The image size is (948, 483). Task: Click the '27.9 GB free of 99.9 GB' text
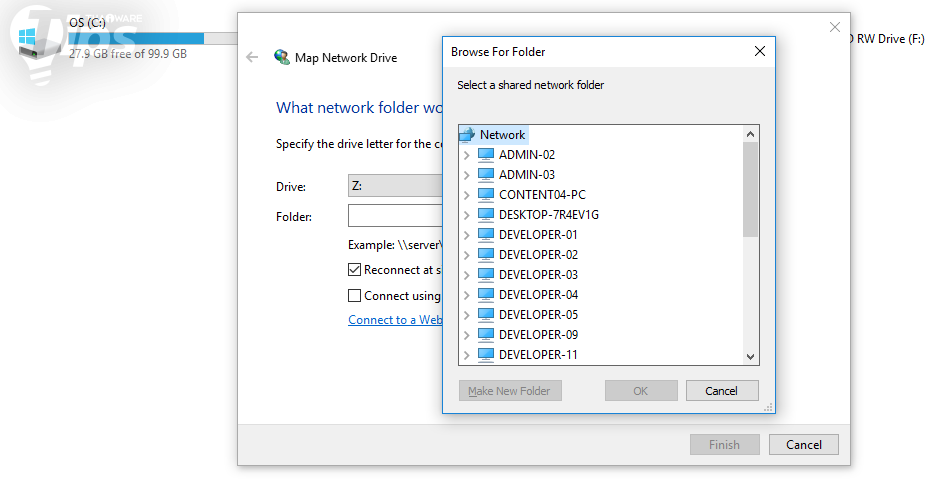(x=128, y=54)
